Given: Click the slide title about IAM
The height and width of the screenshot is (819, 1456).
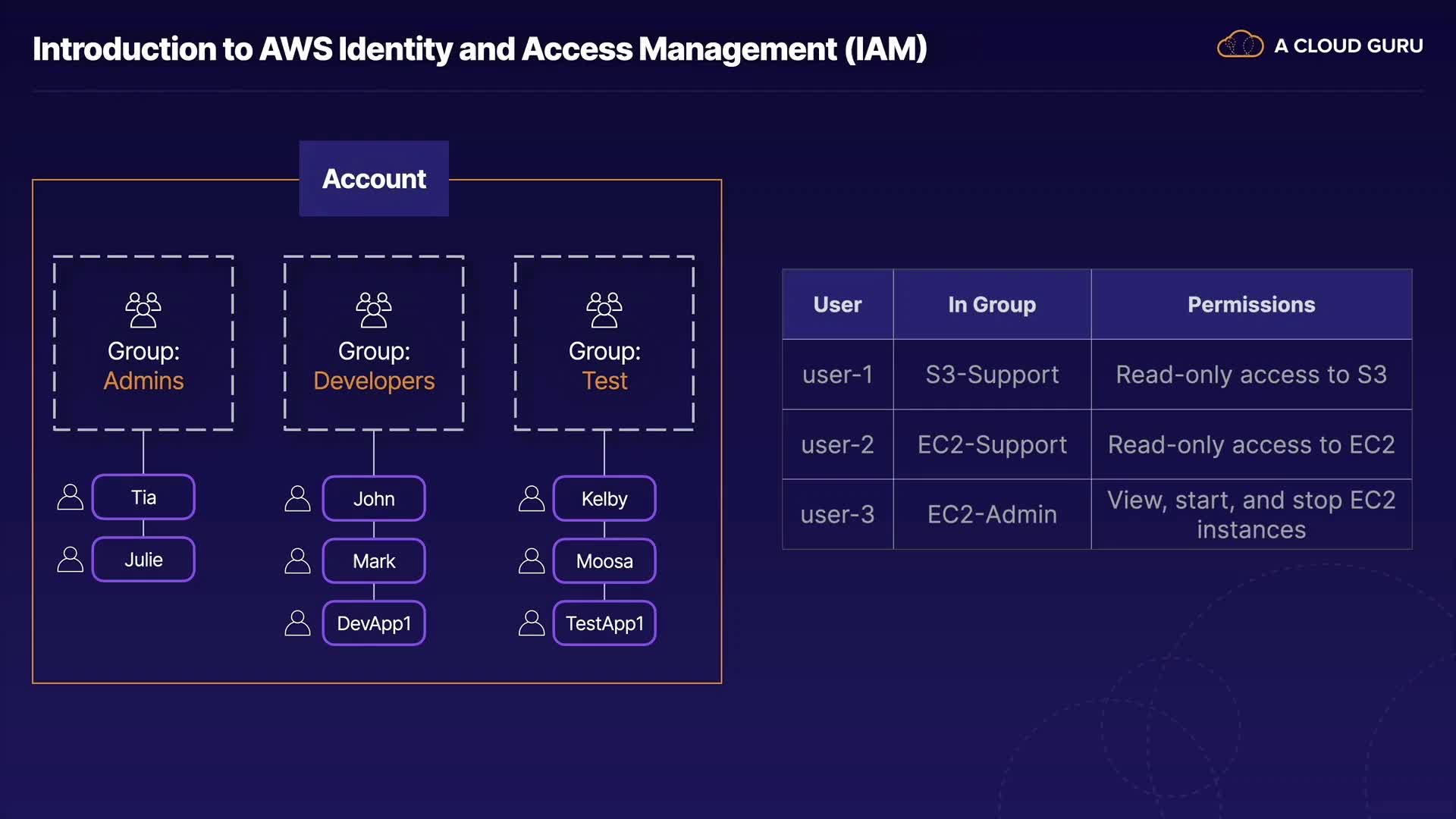Looking at the screenshot, I should pyautogui.click(x=479, y=49).
